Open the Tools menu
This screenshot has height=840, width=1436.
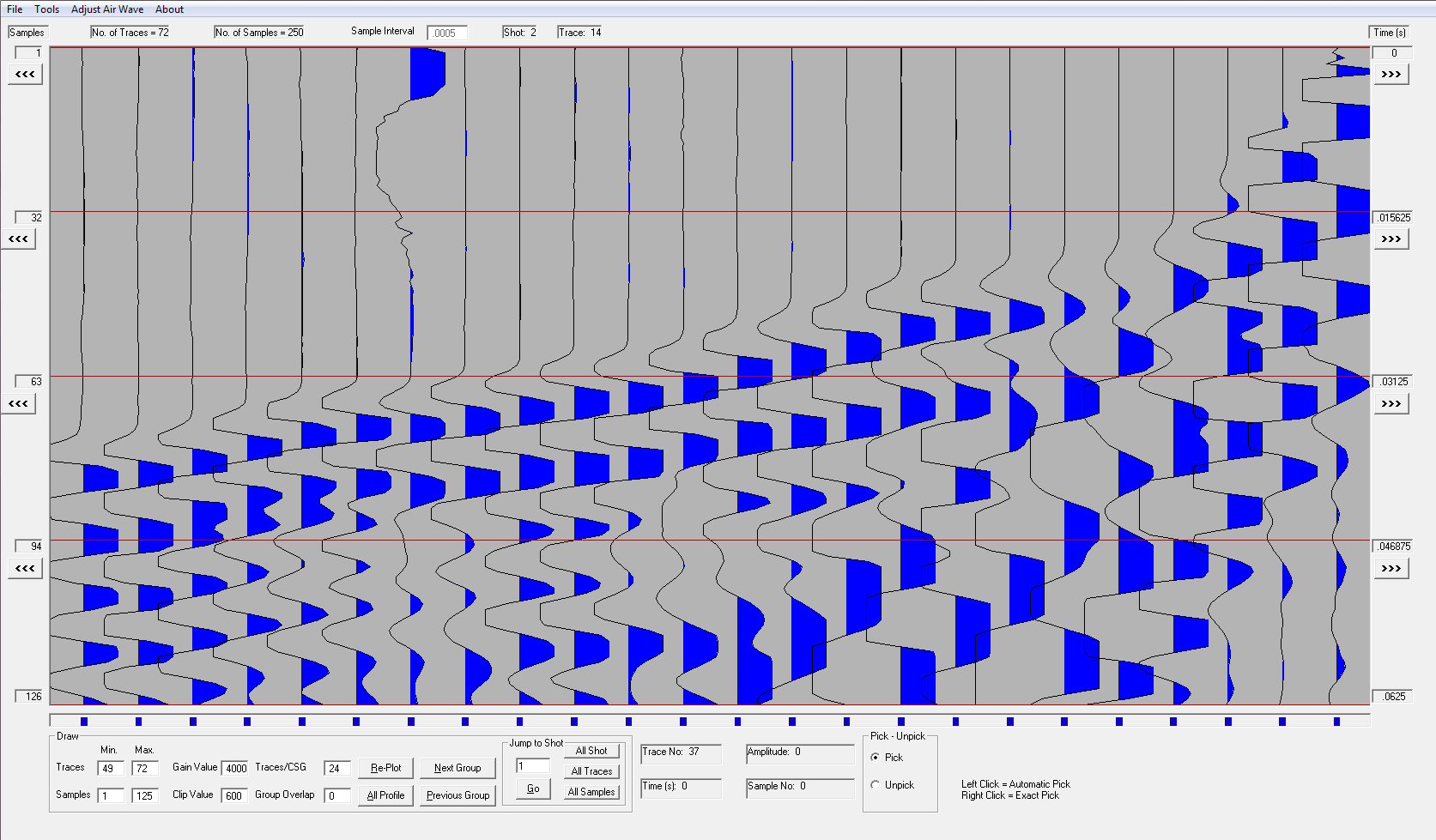point(47,9)
